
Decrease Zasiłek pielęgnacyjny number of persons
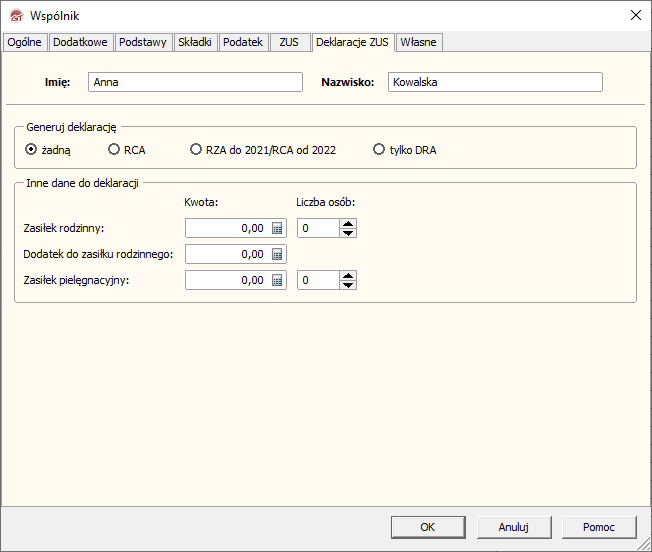click(348, 285)
